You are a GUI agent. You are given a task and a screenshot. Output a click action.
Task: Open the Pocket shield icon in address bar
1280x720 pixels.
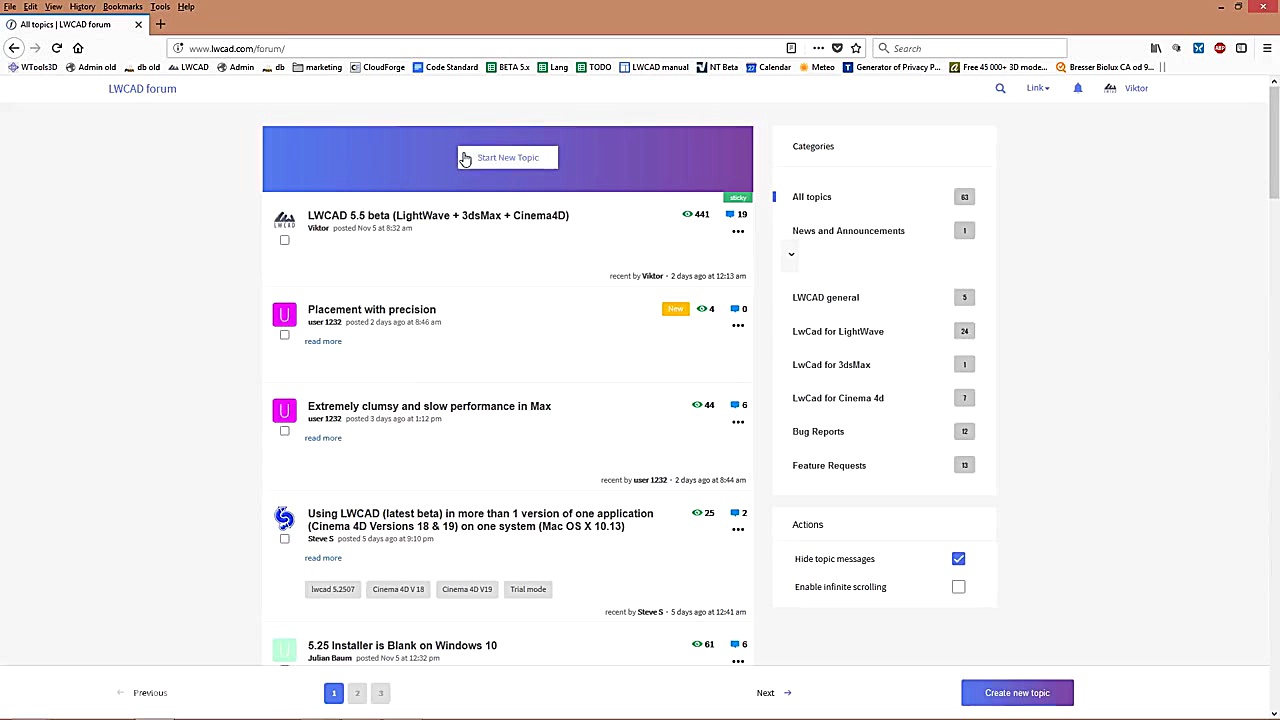(x=837, y=48)
